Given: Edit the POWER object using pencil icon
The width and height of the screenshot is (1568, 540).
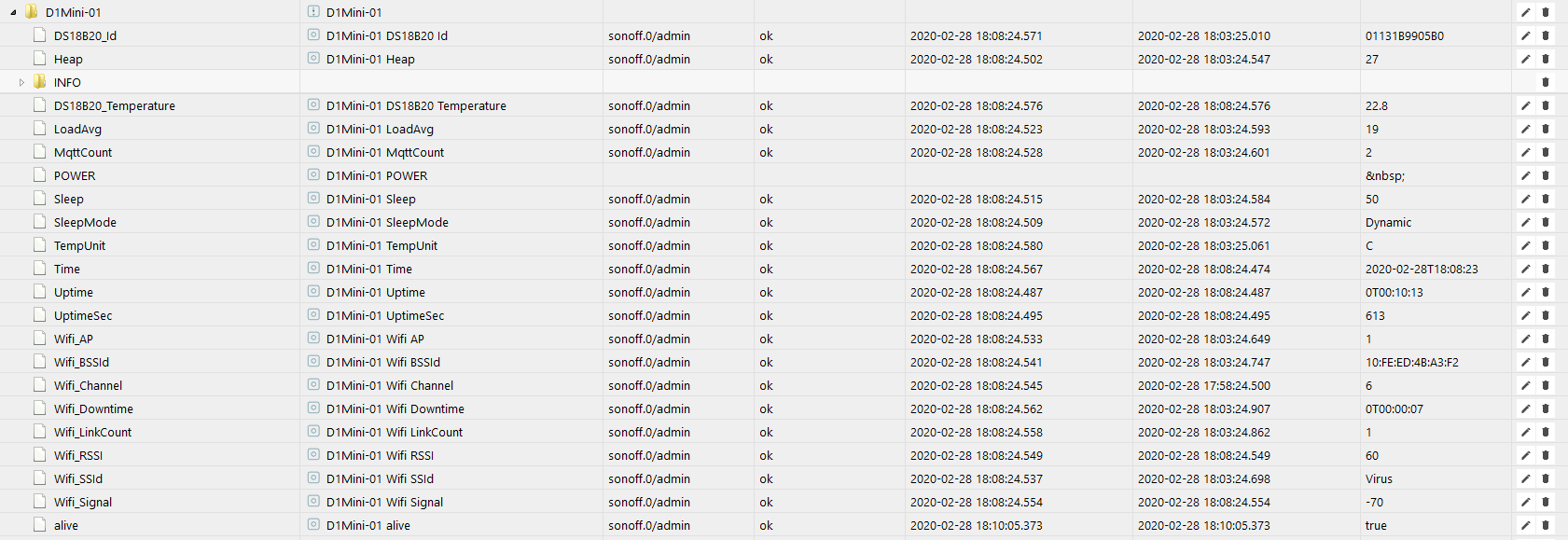Looking at the screenshot, I should tap(1525, 175).
